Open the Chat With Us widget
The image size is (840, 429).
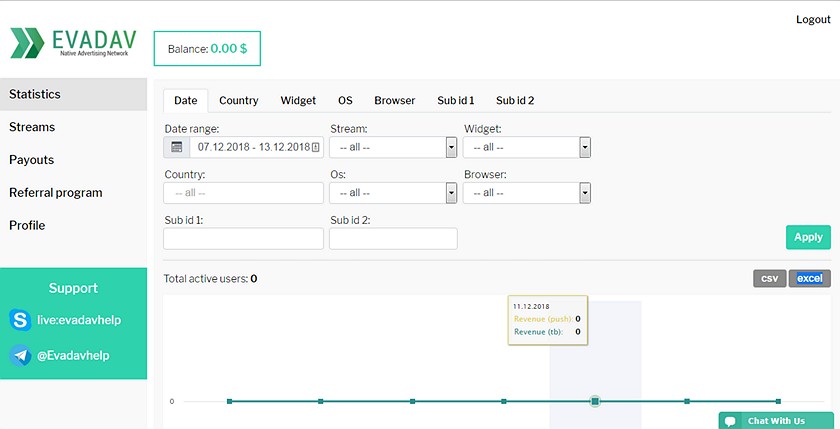(x=776, y=420)
